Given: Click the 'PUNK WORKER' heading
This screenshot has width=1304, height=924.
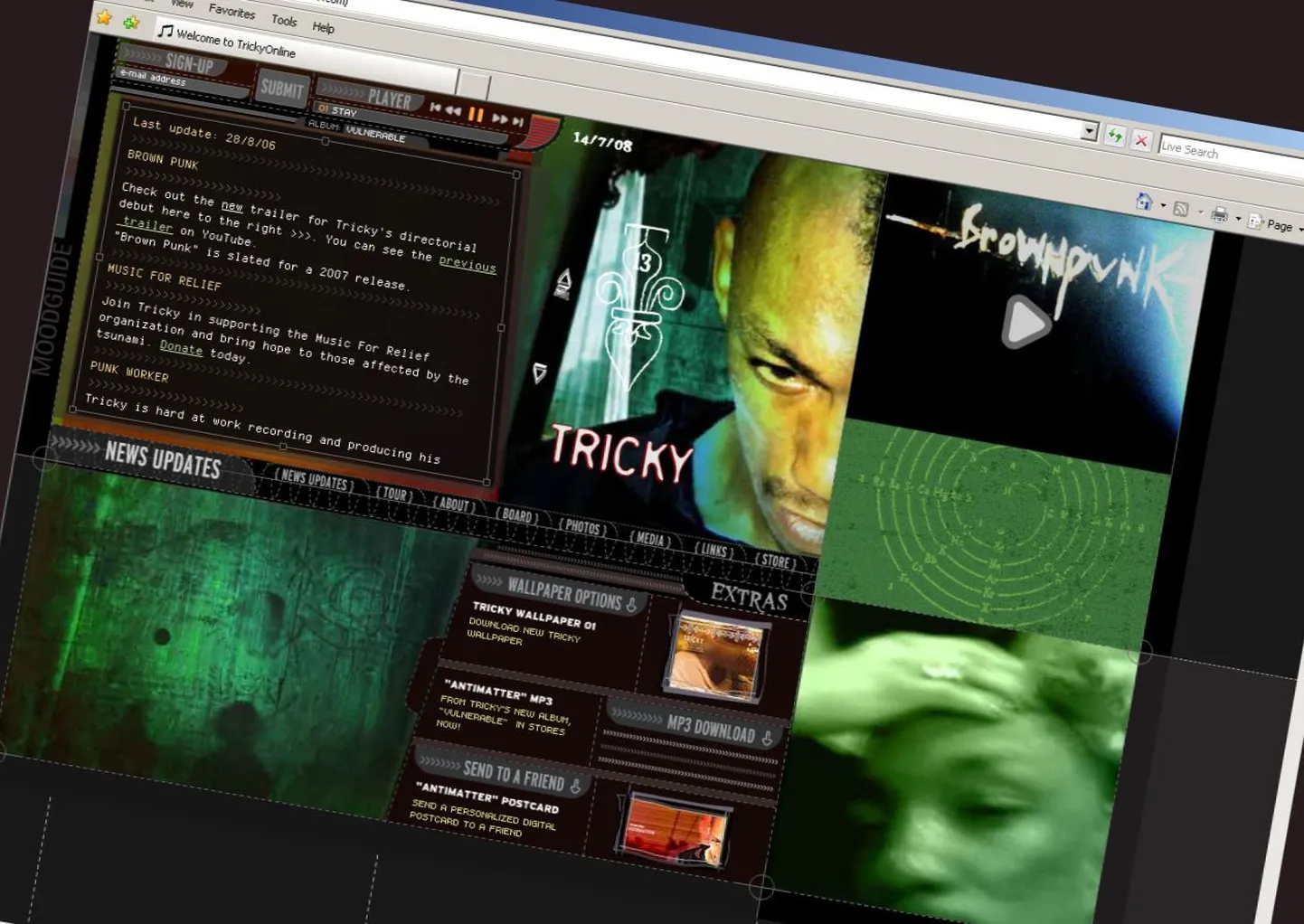Looking at the screenshot, I should click(129, 371).
